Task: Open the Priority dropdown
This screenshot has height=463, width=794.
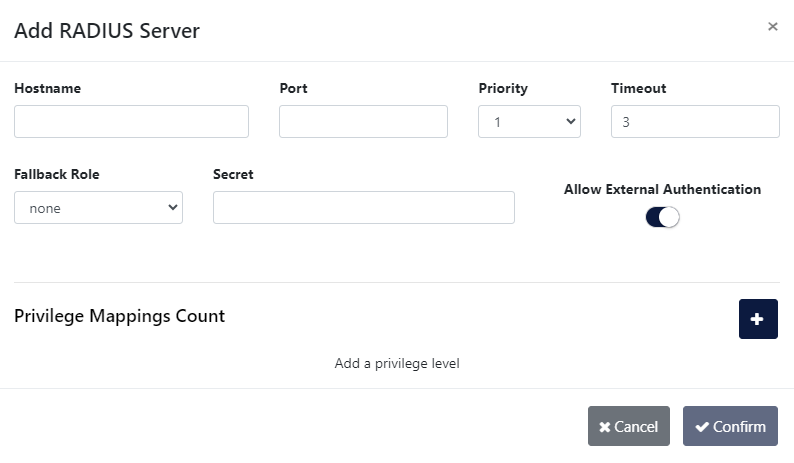Action: (529, 122)
